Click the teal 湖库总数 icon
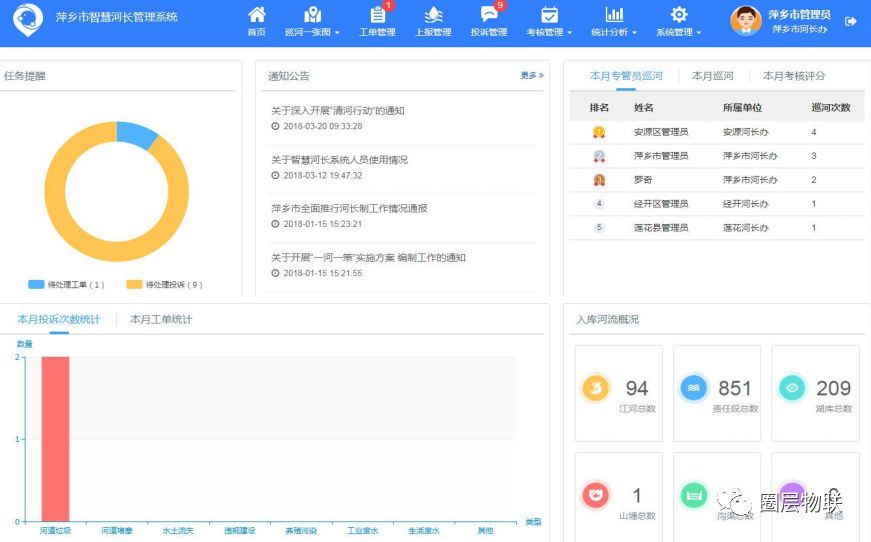Viewport: 871px width, 542px height. tap(792, 388)
